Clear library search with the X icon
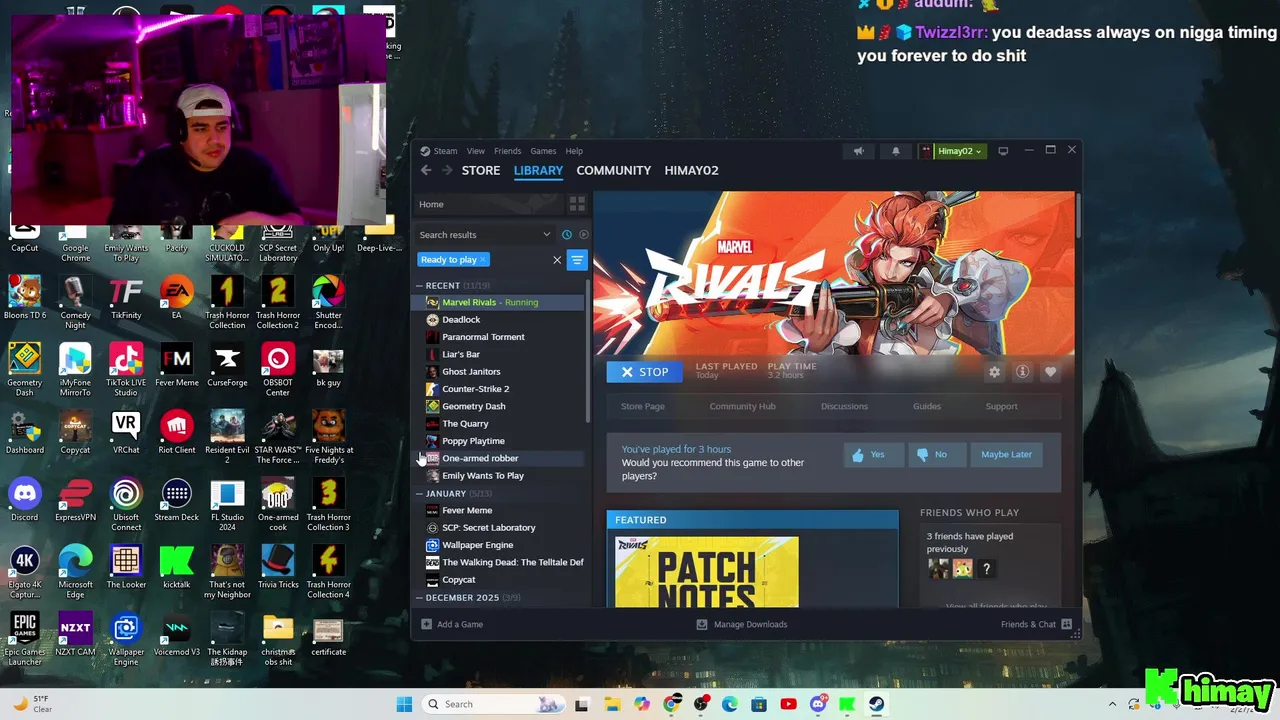Image resolution: width=1280 pixels, height=720 pixels. [x=557, y=260]
